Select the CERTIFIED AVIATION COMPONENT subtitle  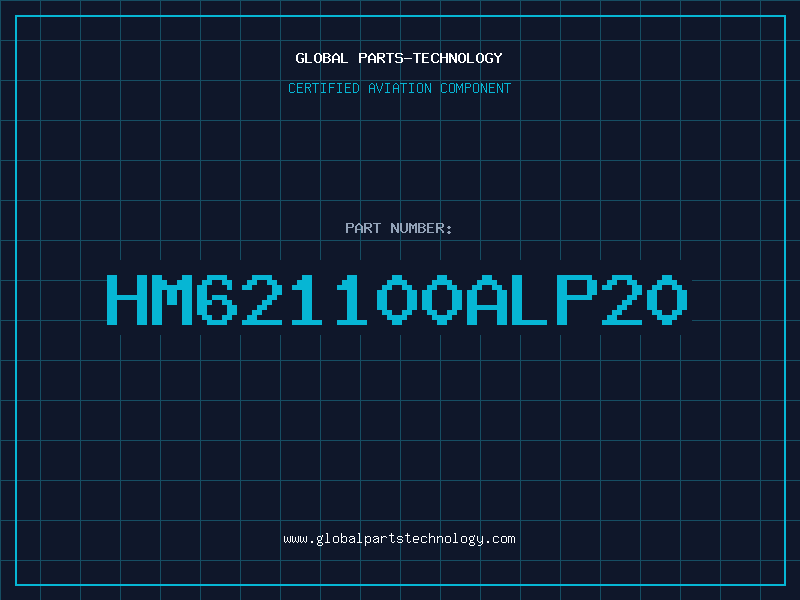coord(399,88)
